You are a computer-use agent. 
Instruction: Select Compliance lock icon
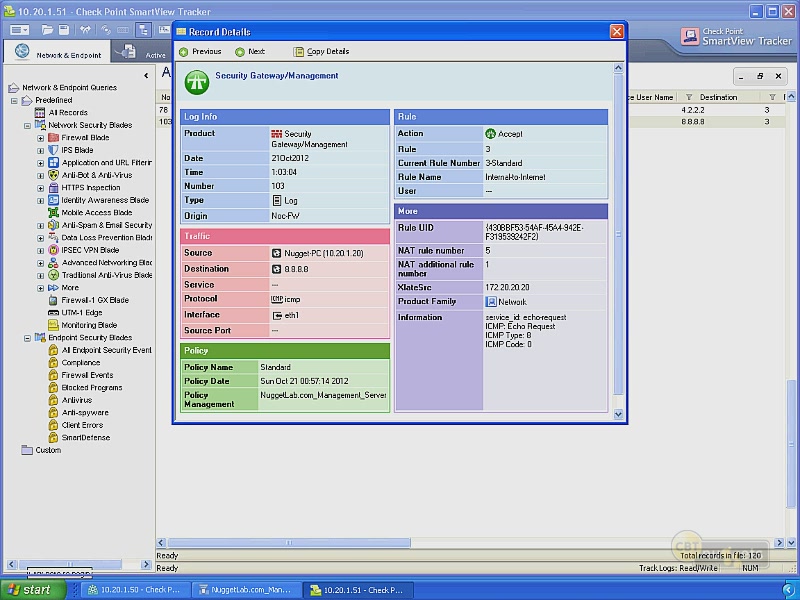click(x=53, y=363)
